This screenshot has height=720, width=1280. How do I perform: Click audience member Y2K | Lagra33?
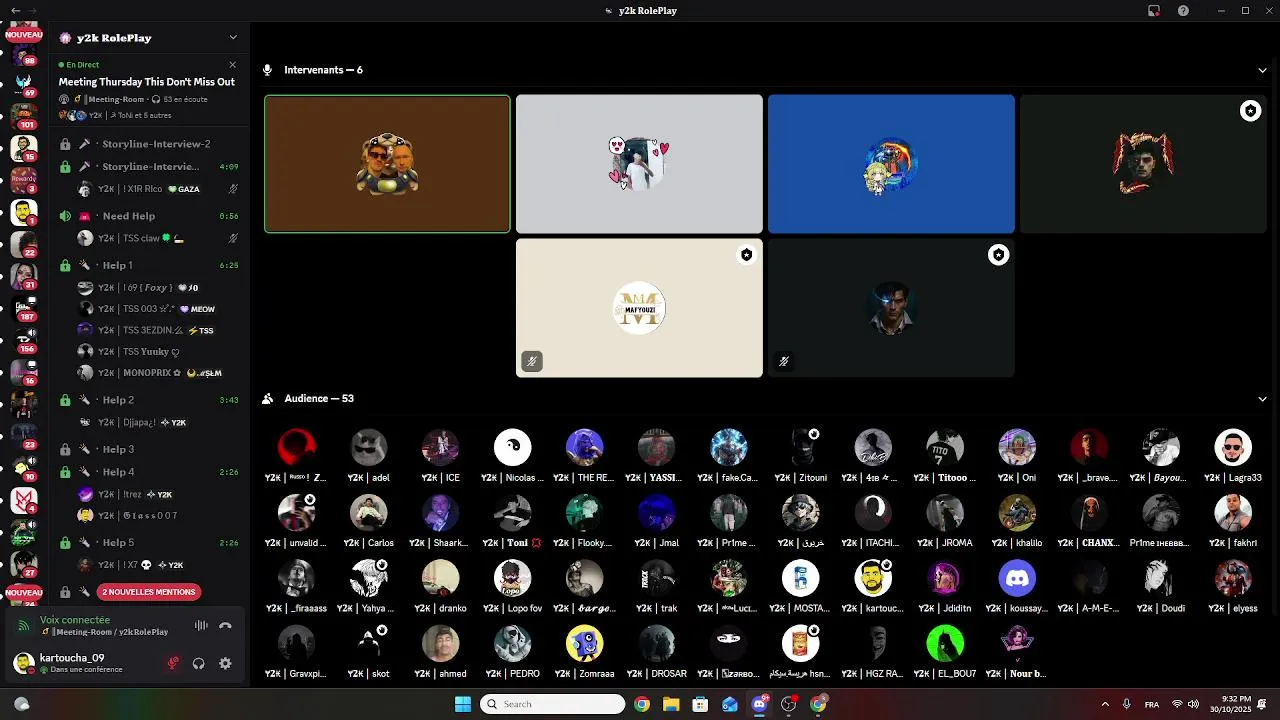[1233, 457]
